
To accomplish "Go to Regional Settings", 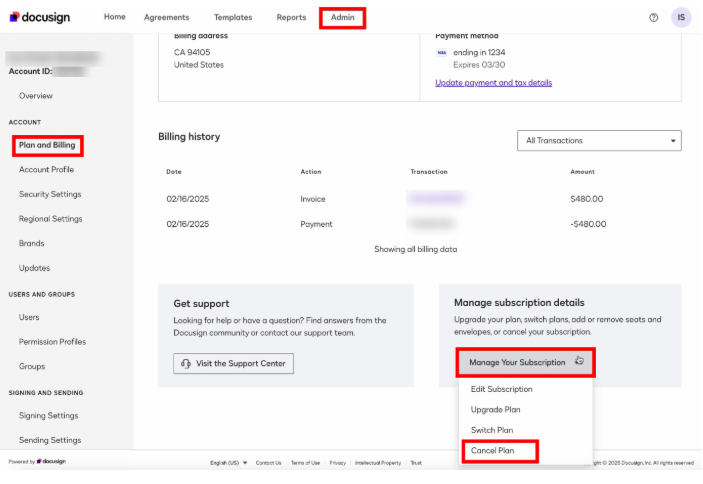I will pos(50,219).
